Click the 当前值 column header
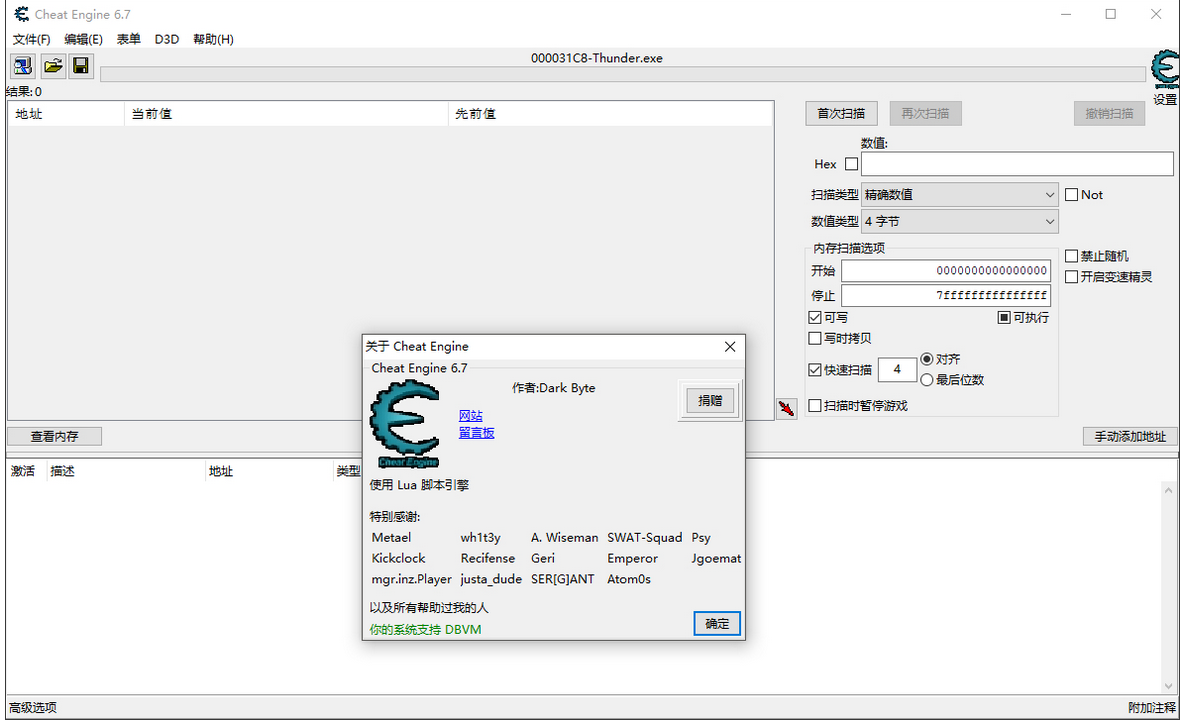 286,114
